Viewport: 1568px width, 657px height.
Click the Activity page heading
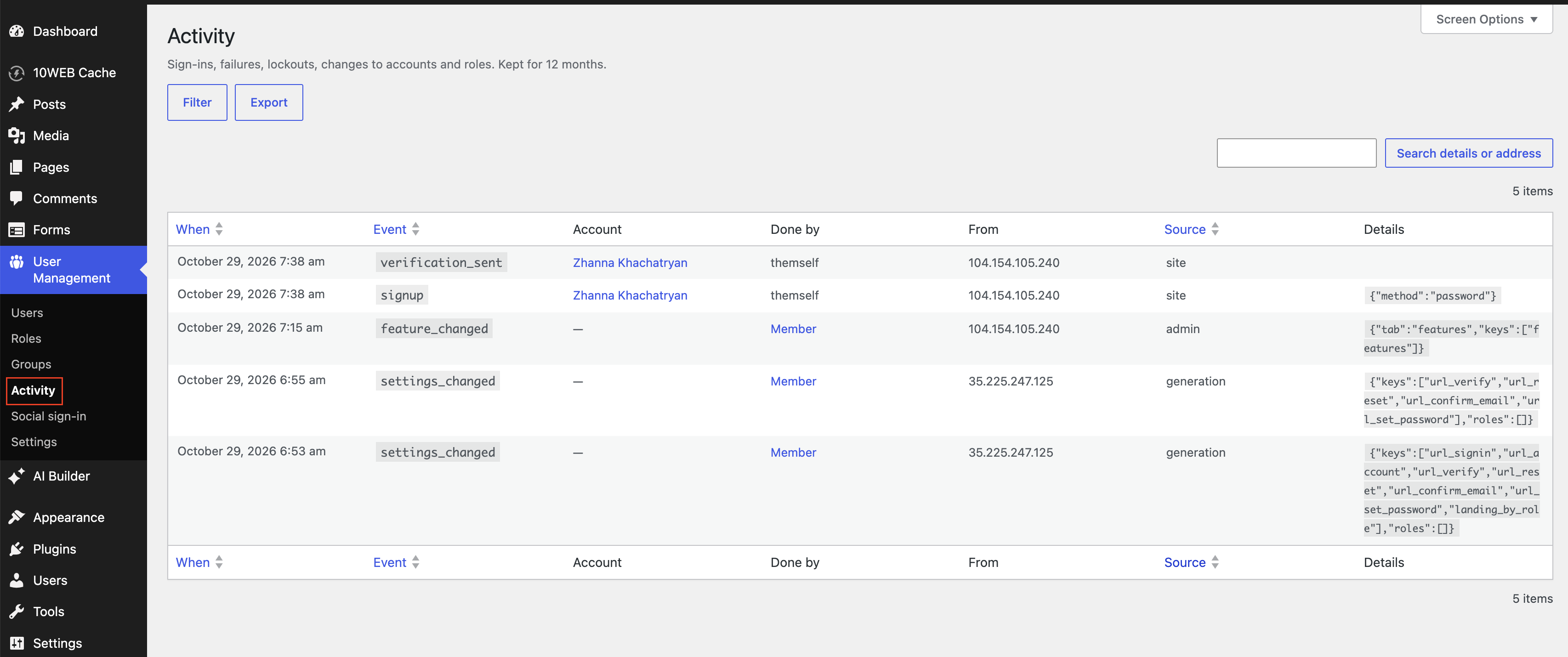click(201, 36)
